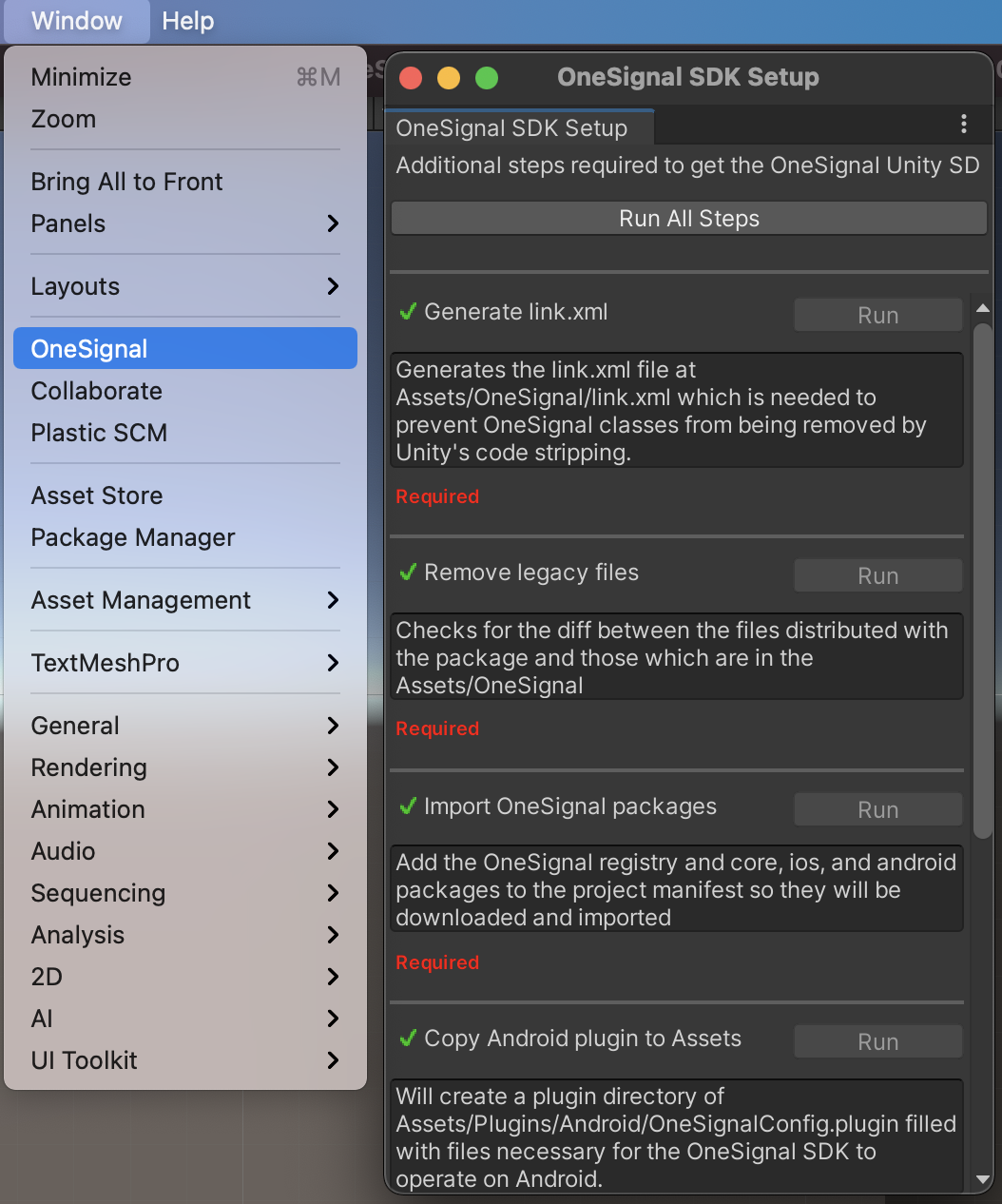Open Asset Store menu entry
Viewport: 1002px width, 1204px height.
click(185, 495)
